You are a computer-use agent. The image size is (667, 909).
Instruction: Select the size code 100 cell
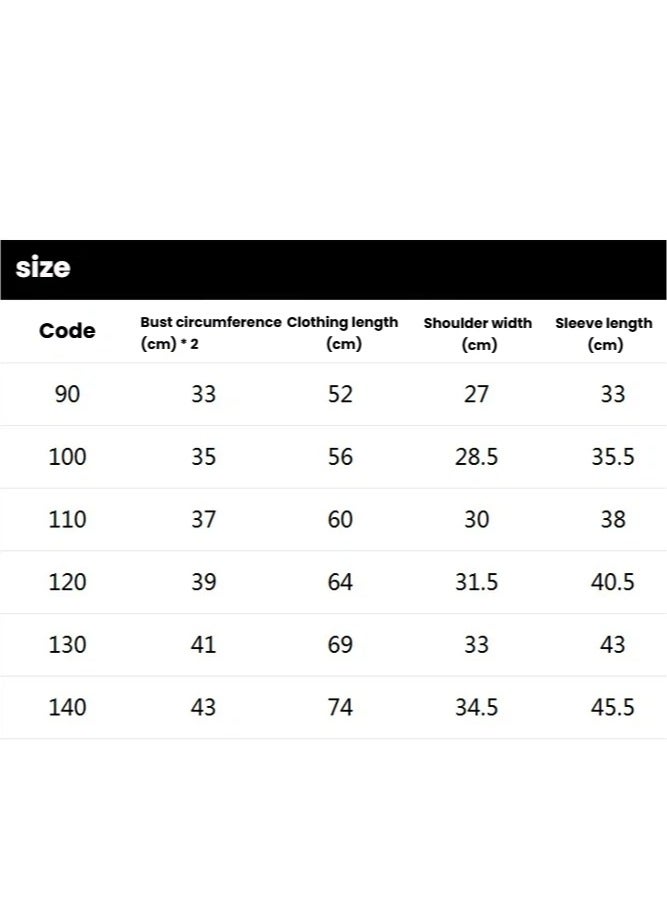tap(67, 457)
